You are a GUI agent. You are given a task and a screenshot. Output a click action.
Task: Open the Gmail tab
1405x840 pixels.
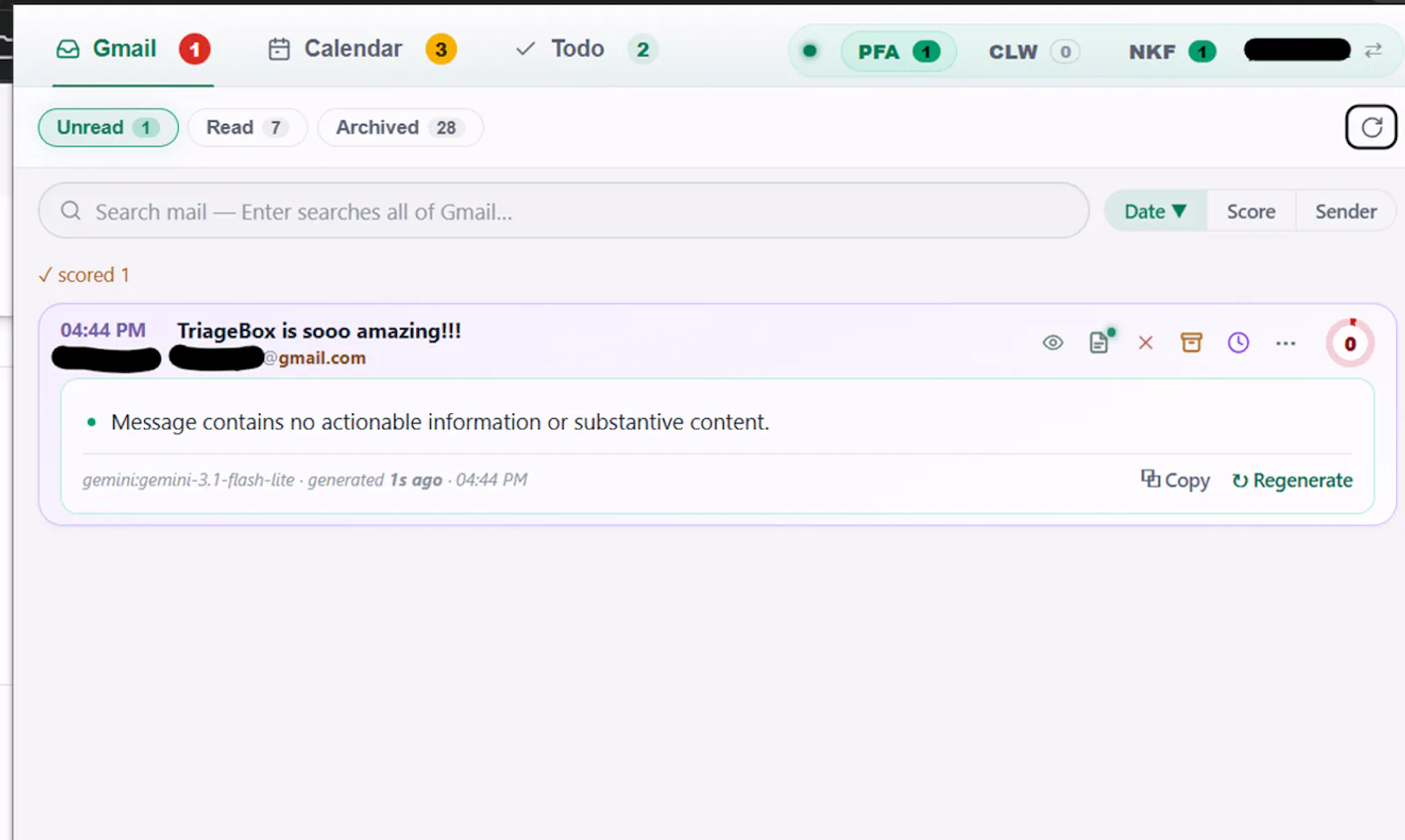(133, 49)
